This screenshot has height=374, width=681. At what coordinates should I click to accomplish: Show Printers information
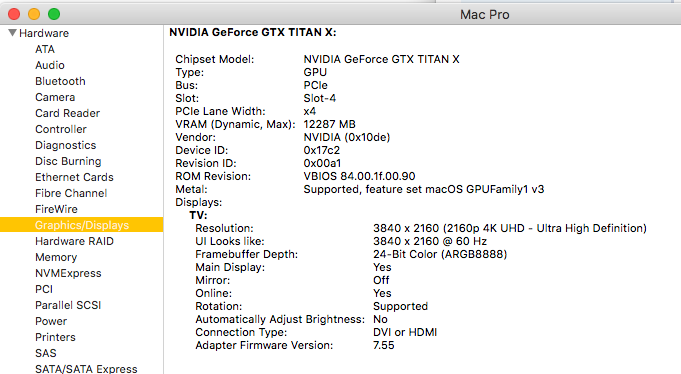(x=55, y=337)
